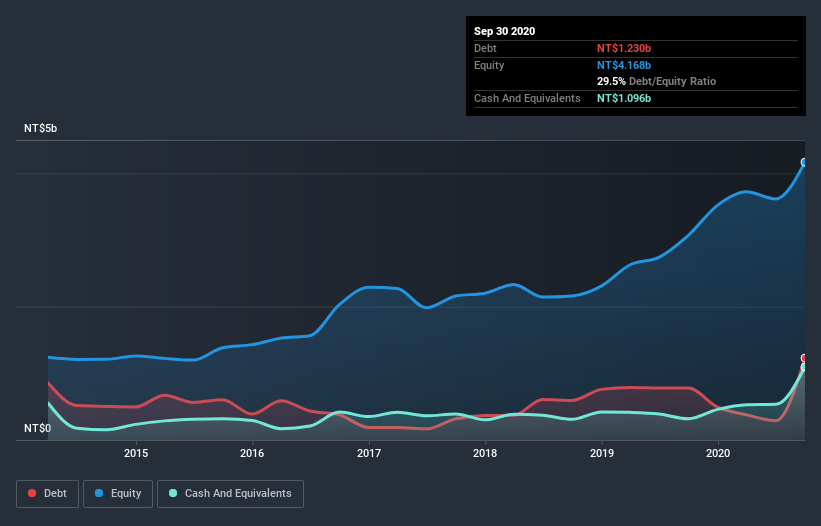
Task: Click the NT$5b y-axis label
Action: coord(40,128)
